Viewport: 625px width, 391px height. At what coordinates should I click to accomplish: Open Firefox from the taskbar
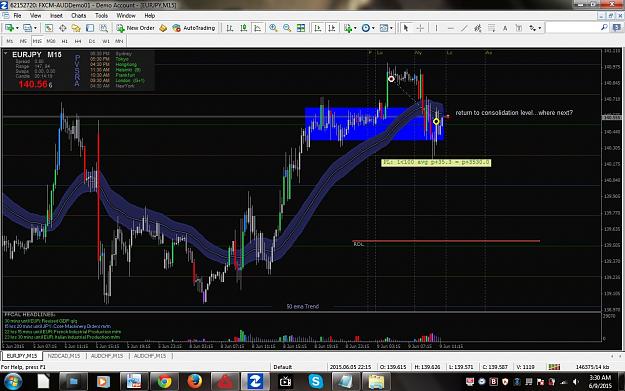(195, 381)
